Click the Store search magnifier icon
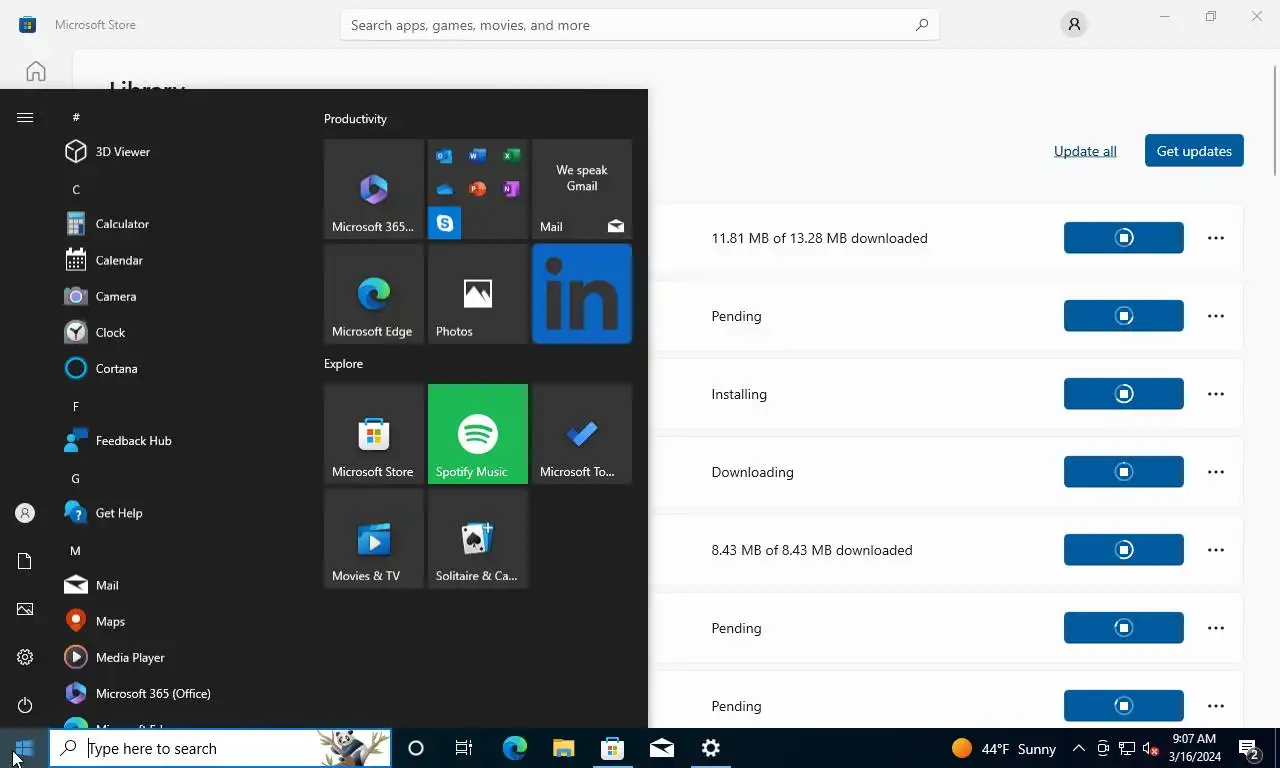The image size is (1280, 768). pyautogui.click(x=922, y=25)
